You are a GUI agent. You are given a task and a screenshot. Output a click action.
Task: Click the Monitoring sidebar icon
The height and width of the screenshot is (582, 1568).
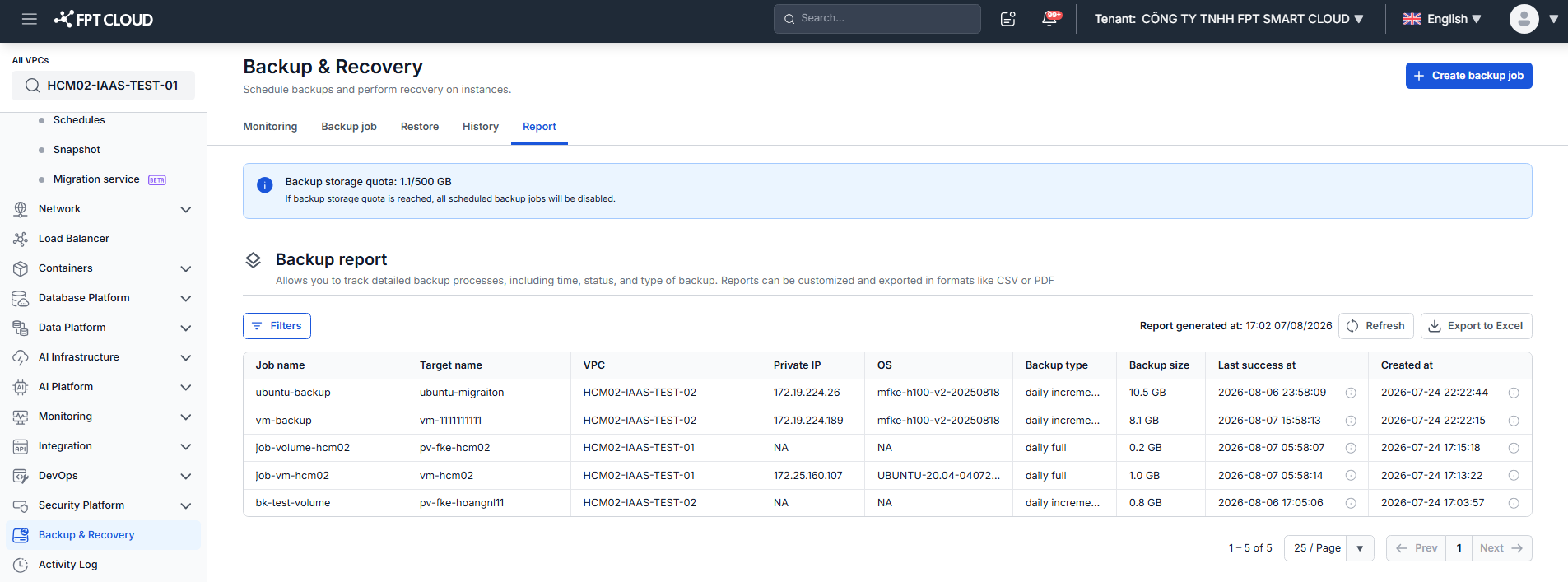coord(21,417)
